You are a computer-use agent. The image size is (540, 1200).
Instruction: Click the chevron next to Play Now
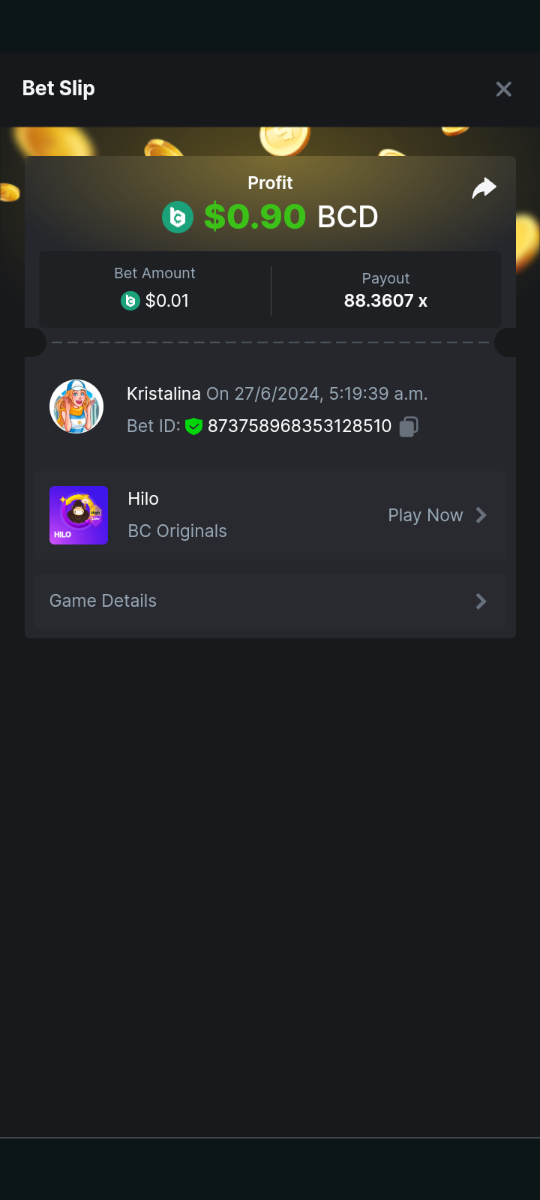pos(481,515)
